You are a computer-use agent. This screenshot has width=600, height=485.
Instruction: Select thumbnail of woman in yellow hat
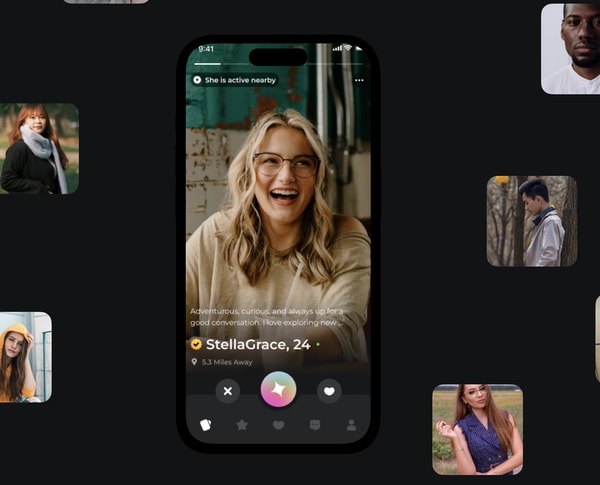[x=24, y=357]
